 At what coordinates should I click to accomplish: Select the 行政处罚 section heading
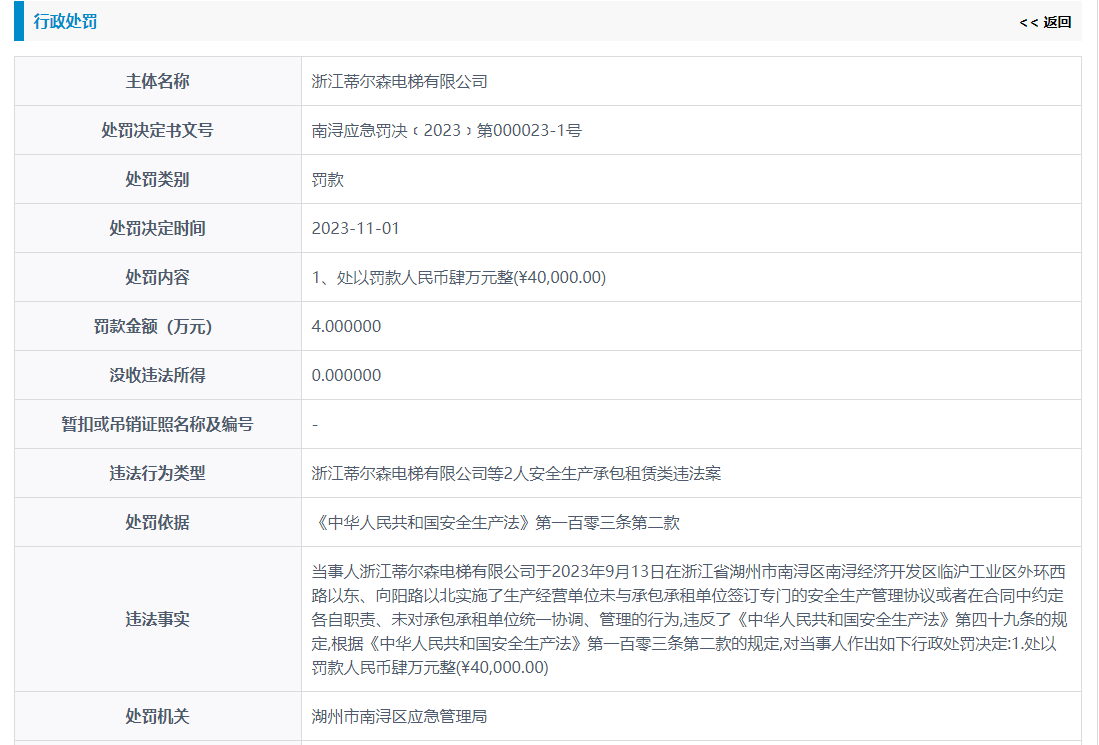point(65,21)
